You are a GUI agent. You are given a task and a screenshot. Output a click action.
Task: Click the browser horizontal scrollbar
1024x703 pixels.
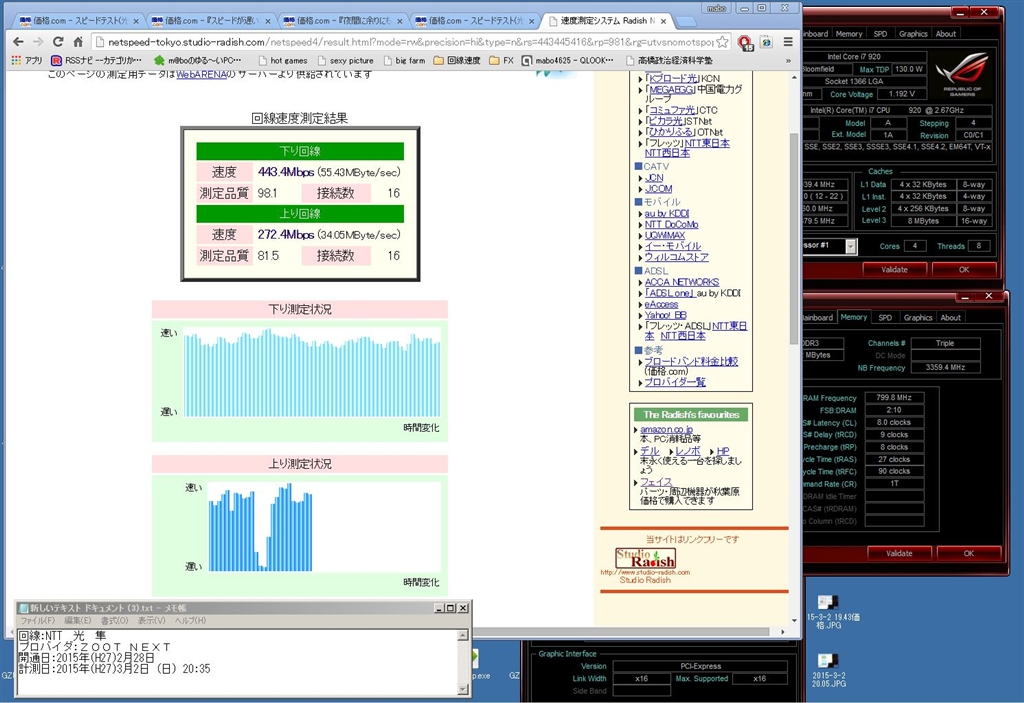coord(620,632)
